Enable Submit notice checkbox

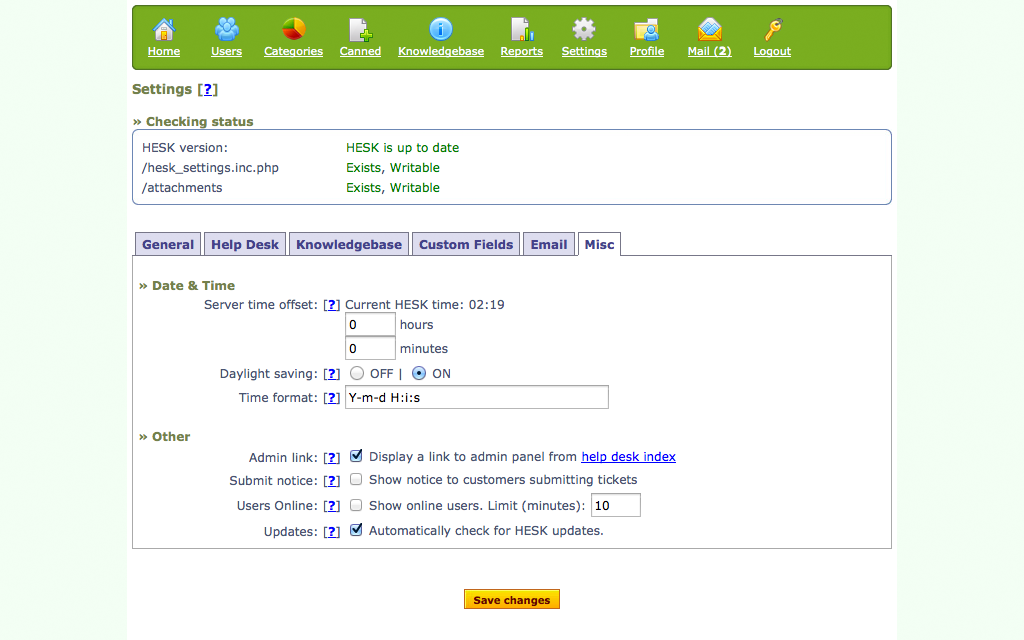point(356,480)
